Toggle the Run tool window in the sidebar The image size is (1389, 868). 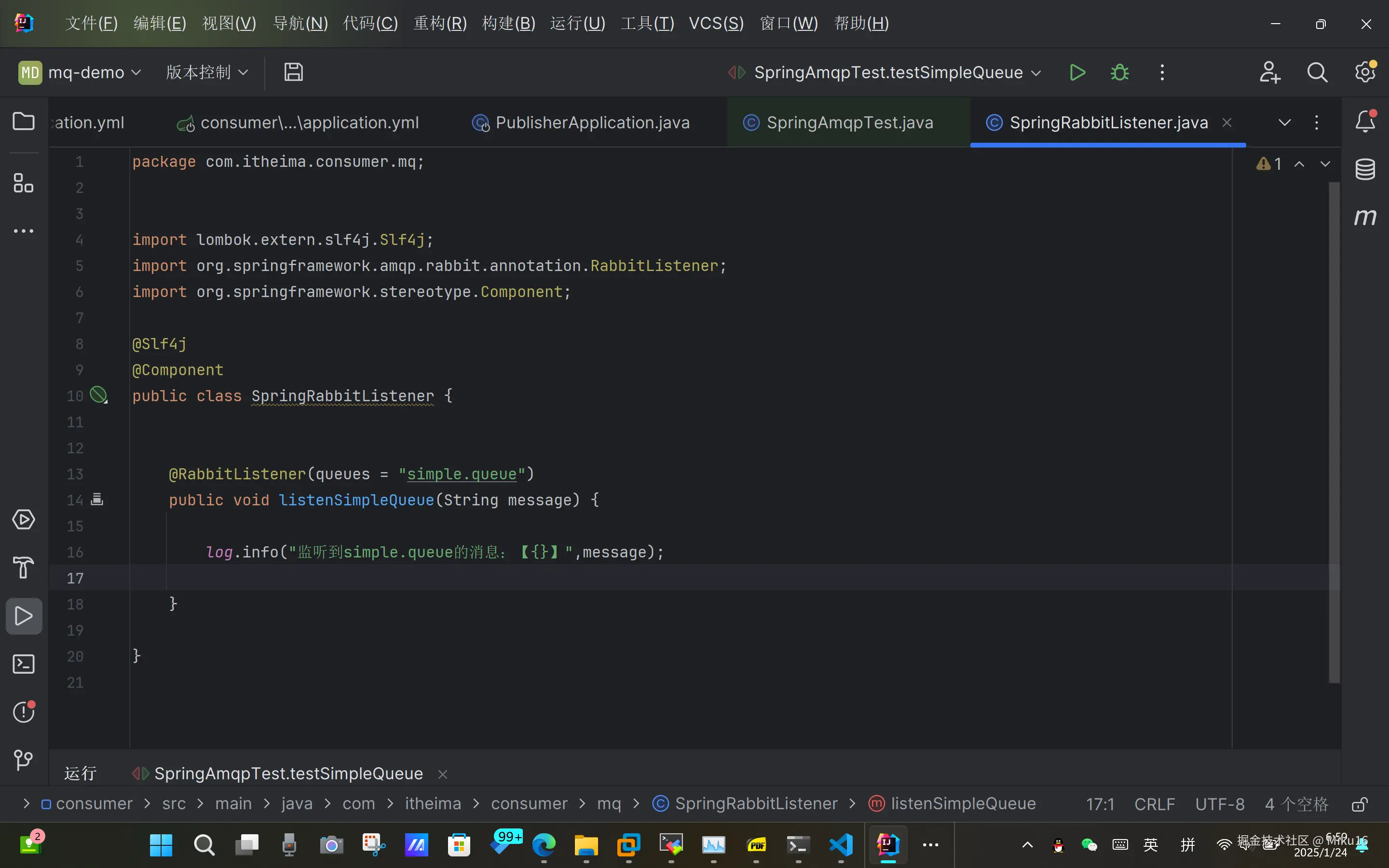24,616
